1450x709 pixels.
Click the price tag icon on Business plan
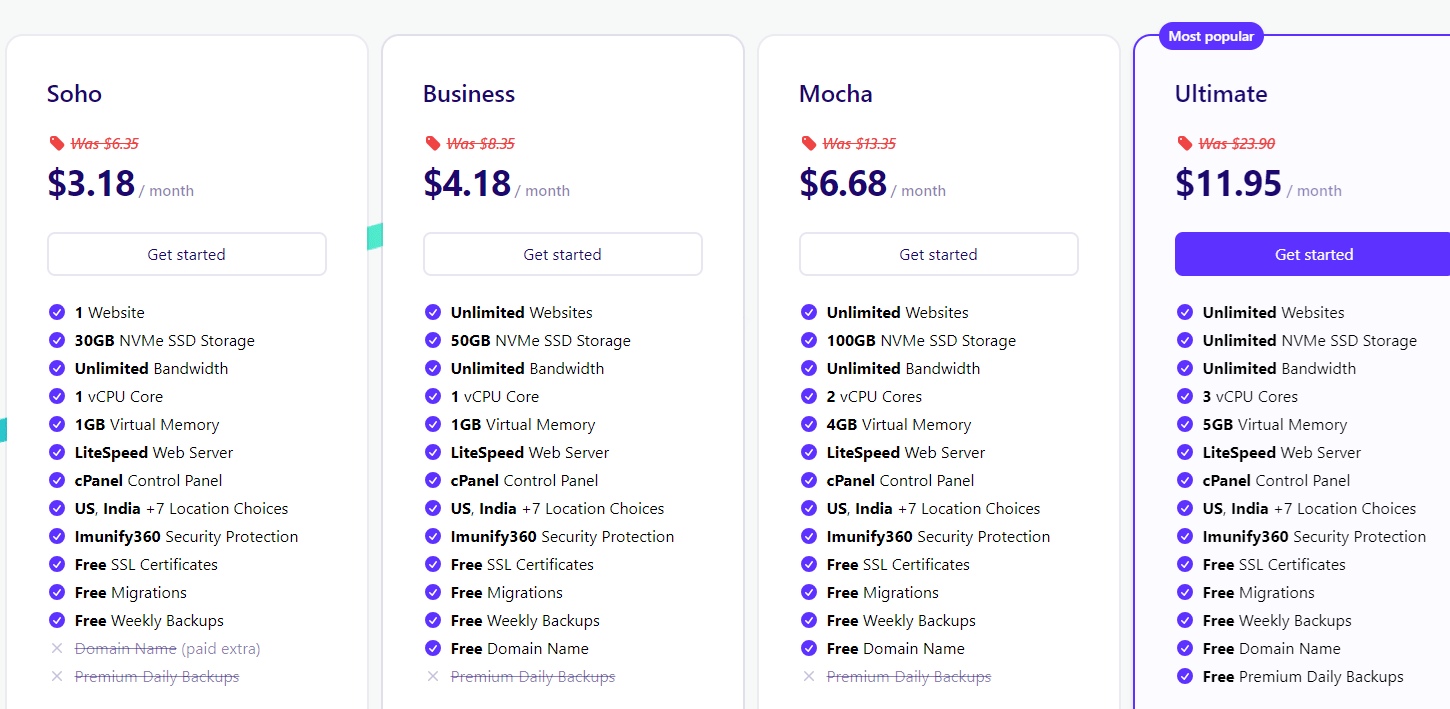pos(433,143)
